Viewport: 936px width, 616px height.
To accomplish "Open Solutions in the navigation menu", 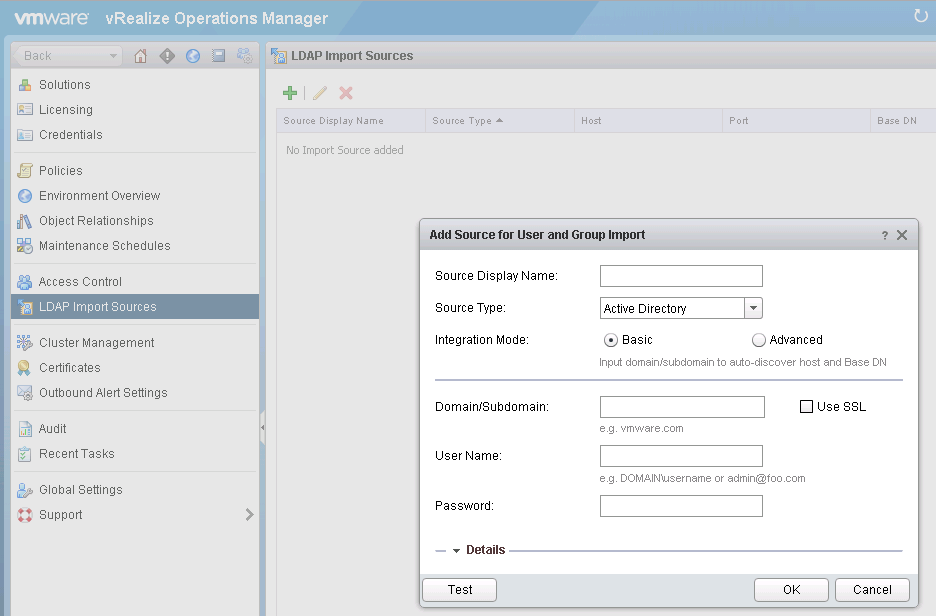I will tap(64, 85).
